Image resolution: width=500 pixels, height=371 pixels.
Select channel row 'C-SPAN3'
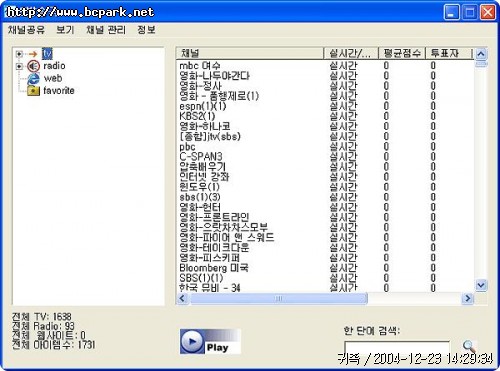coord(325,157)
